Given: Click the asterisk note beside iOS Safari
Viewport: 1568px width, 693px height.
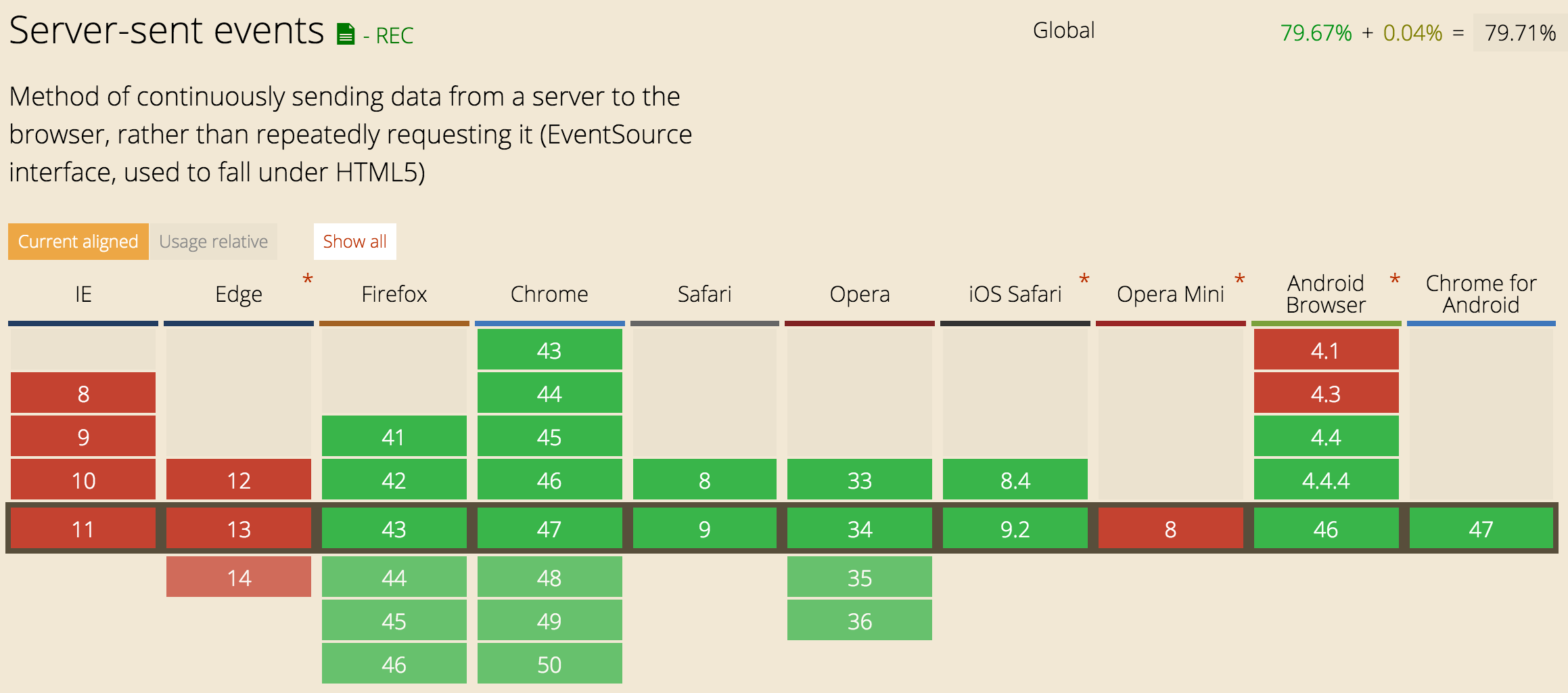Looking at the screenshot, I should pos(1084,280).
